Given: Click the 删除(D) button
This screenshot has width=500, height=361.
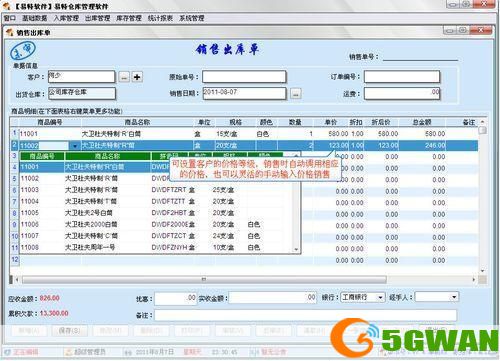Looking at the screenshot, I should (151, 331).
